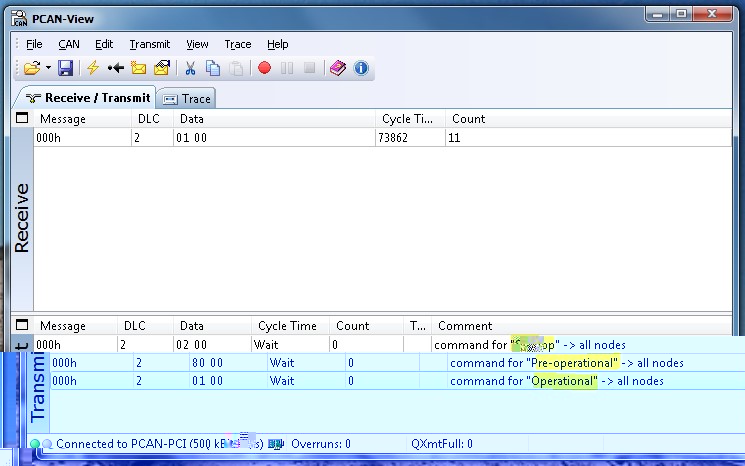
Task: Open the Edit menu
Action: coord(104,44)
